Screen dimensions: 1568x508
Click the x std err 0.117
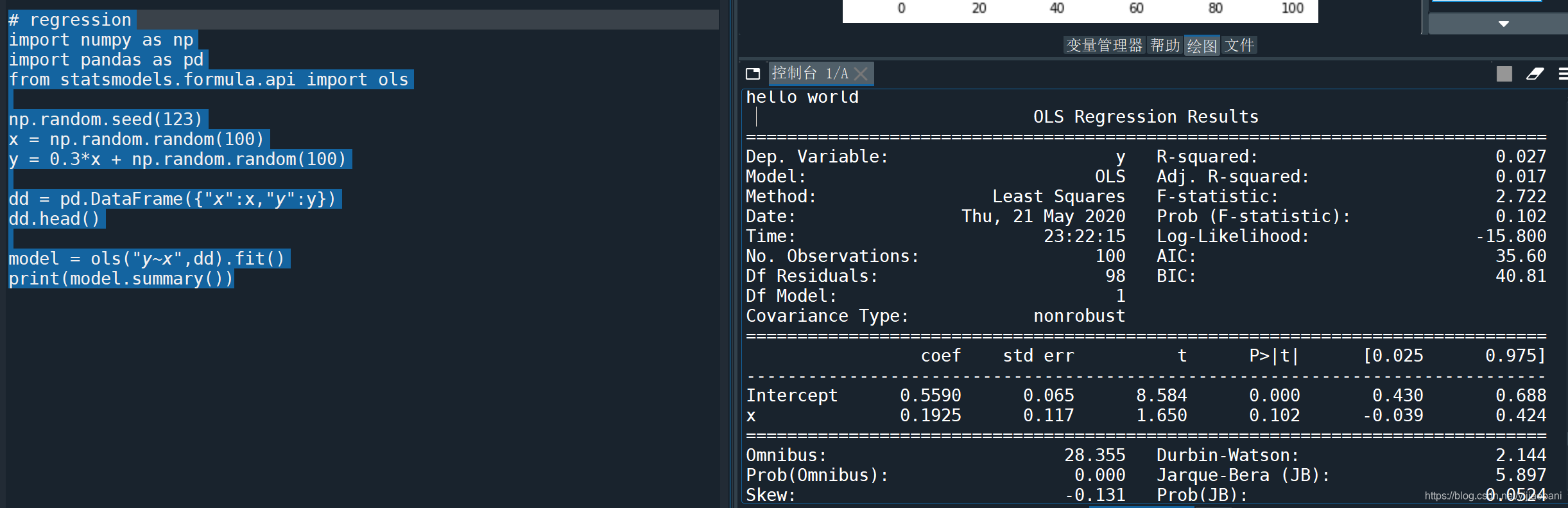[x=1049, y=416]
